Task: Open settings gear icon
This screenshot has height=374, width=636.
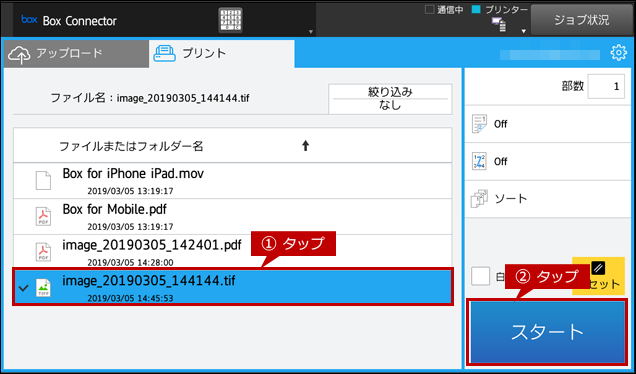Action: click(618, 53)
